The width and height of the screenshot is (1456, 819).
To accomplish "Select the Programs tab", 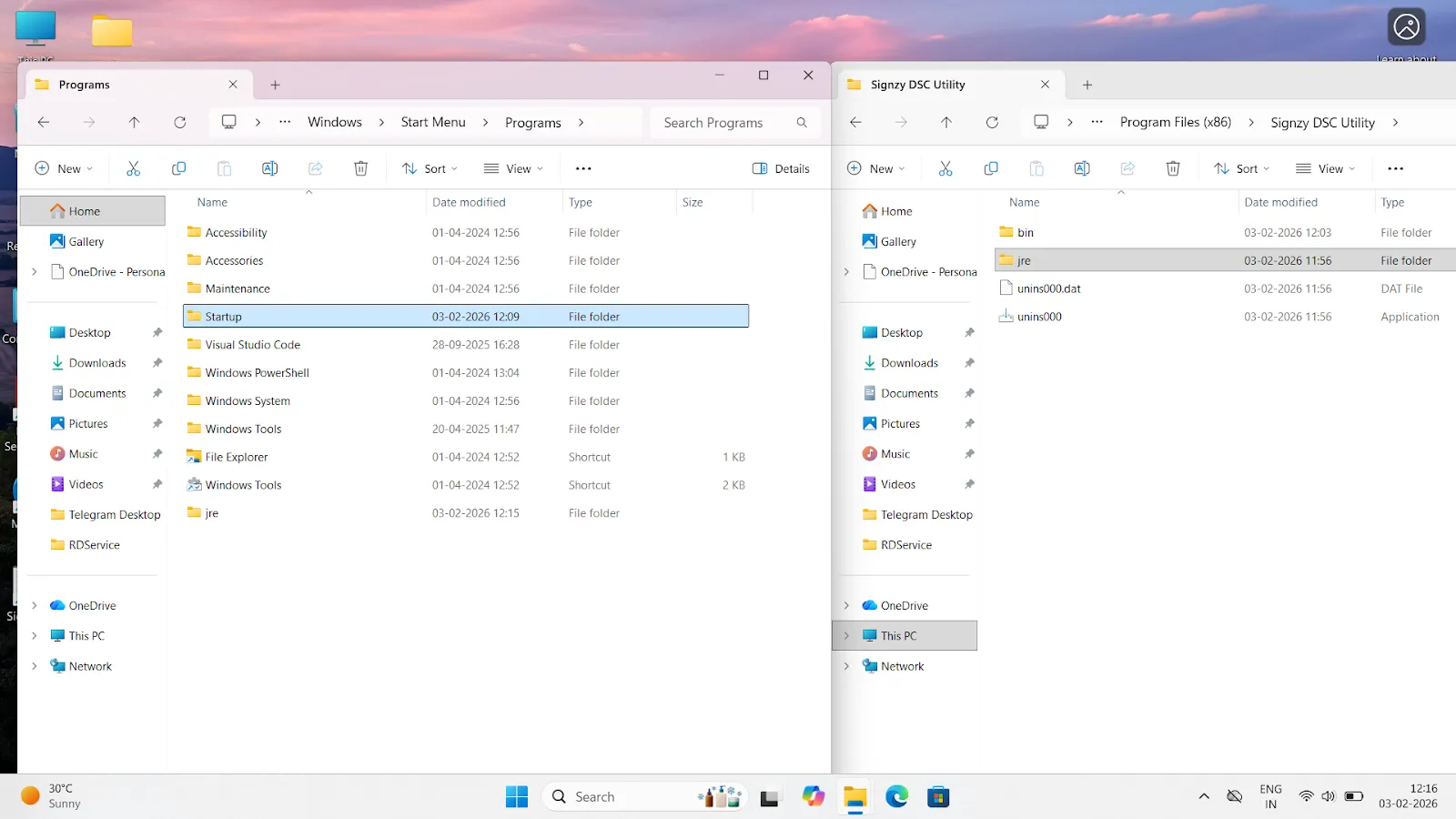I will [136, 85].
